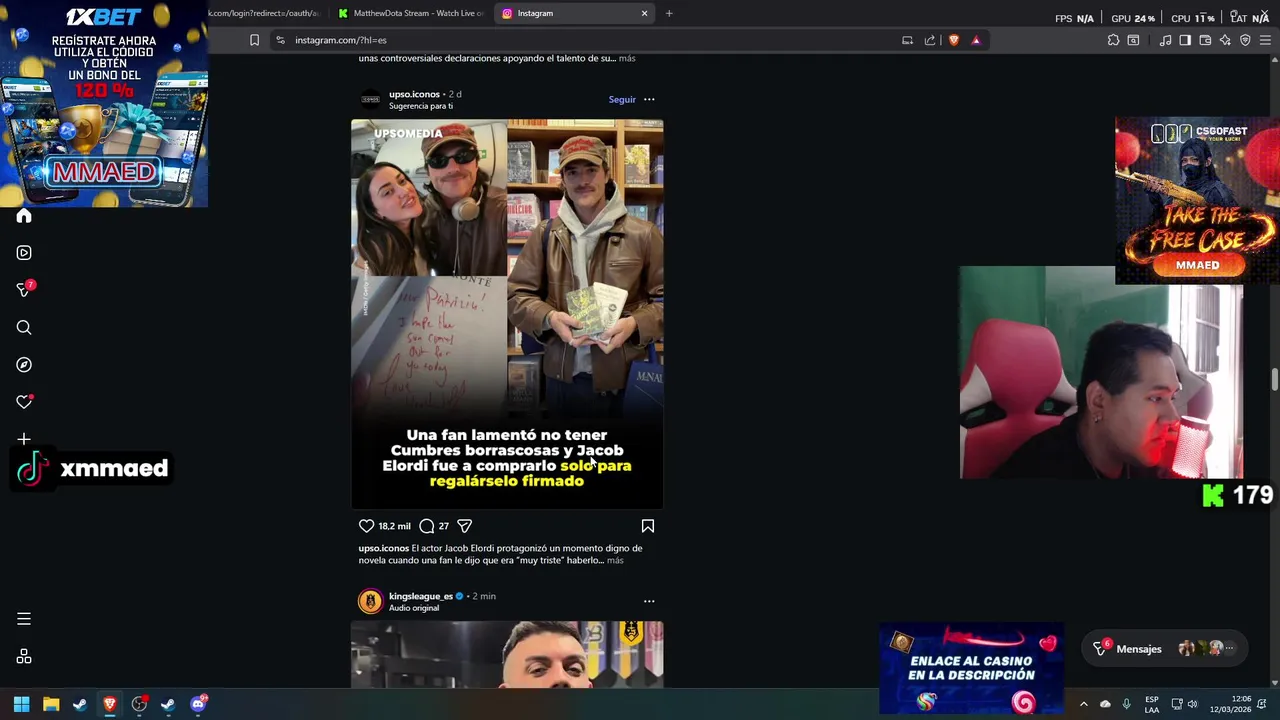Expand upso.iconos caption with más
This screenshot has height=720, width=1280.
pos(615,560)
